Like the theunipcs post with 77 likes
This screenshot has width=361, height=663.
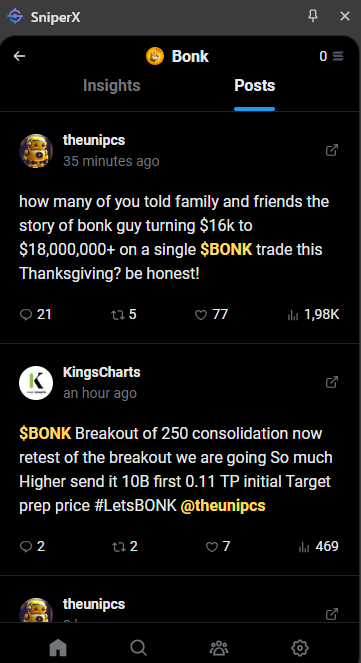coord(201,315)
